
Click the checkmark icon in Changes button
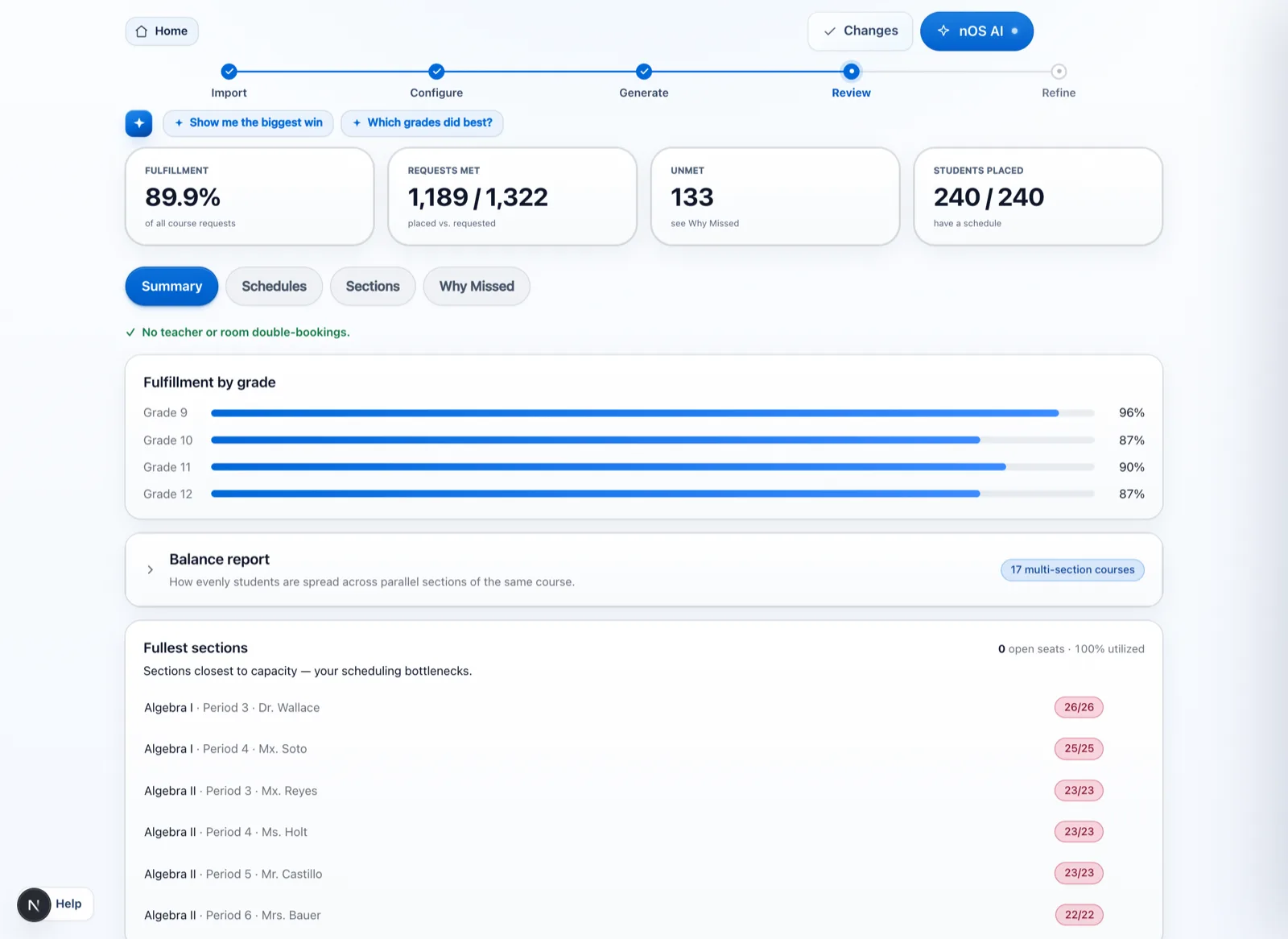[x=829, y=31]
